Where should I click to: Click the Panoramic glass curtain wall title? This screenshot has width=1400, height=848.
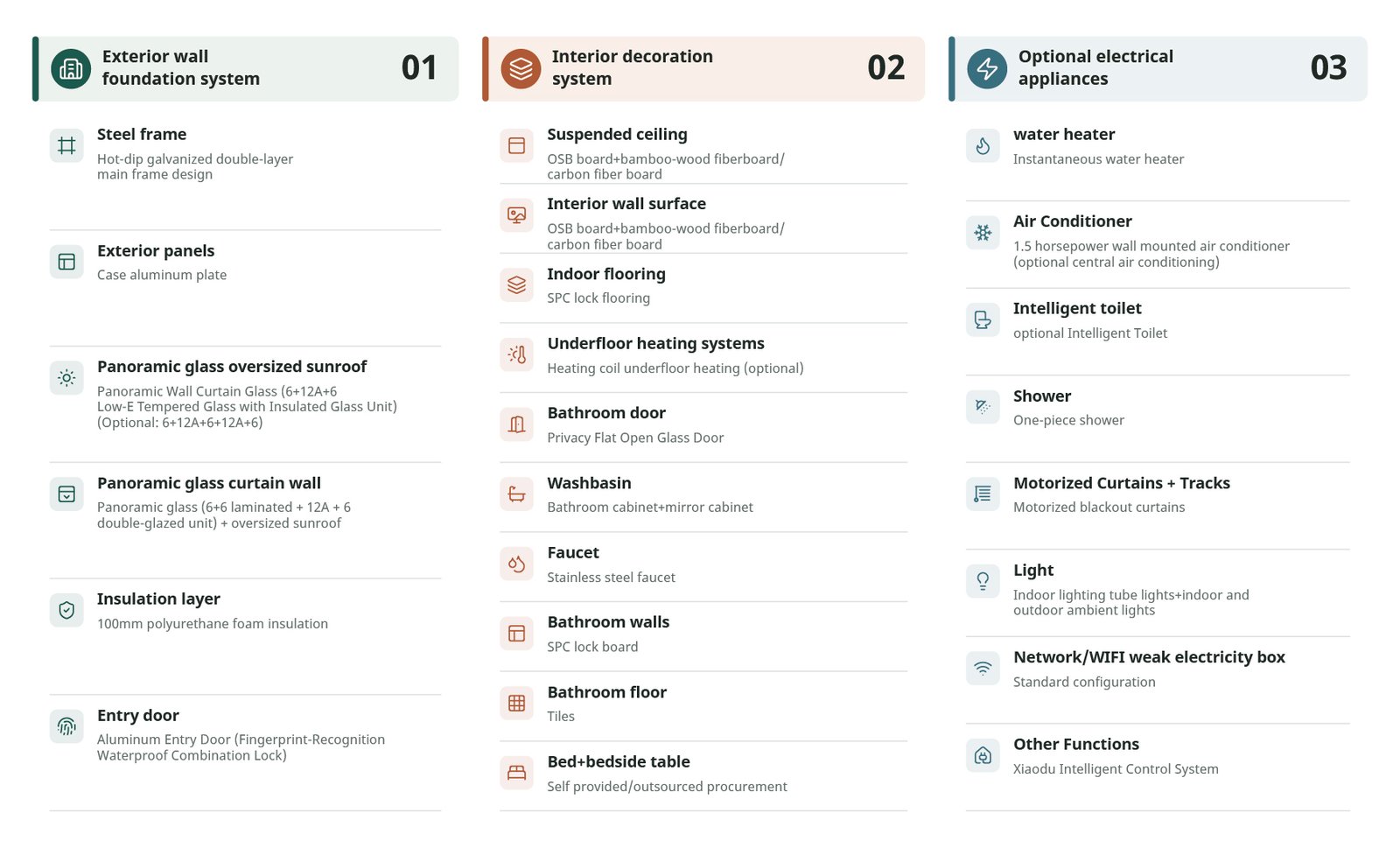[209, 483]
